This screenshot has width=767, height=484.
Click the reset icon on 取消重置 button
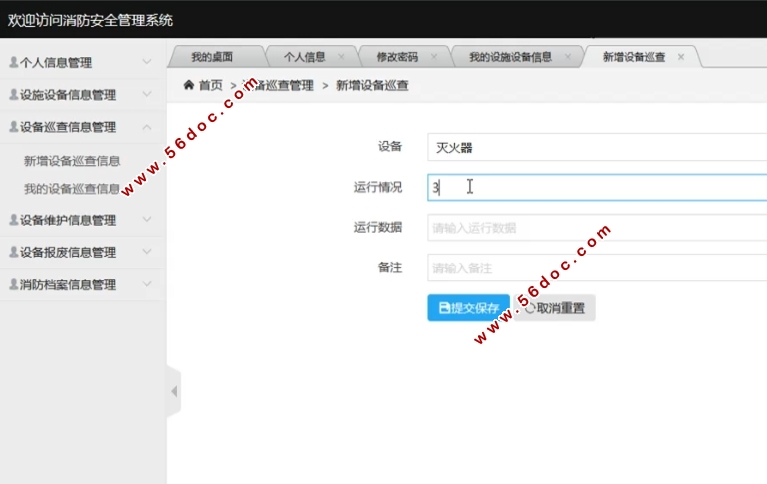[530, 308]
